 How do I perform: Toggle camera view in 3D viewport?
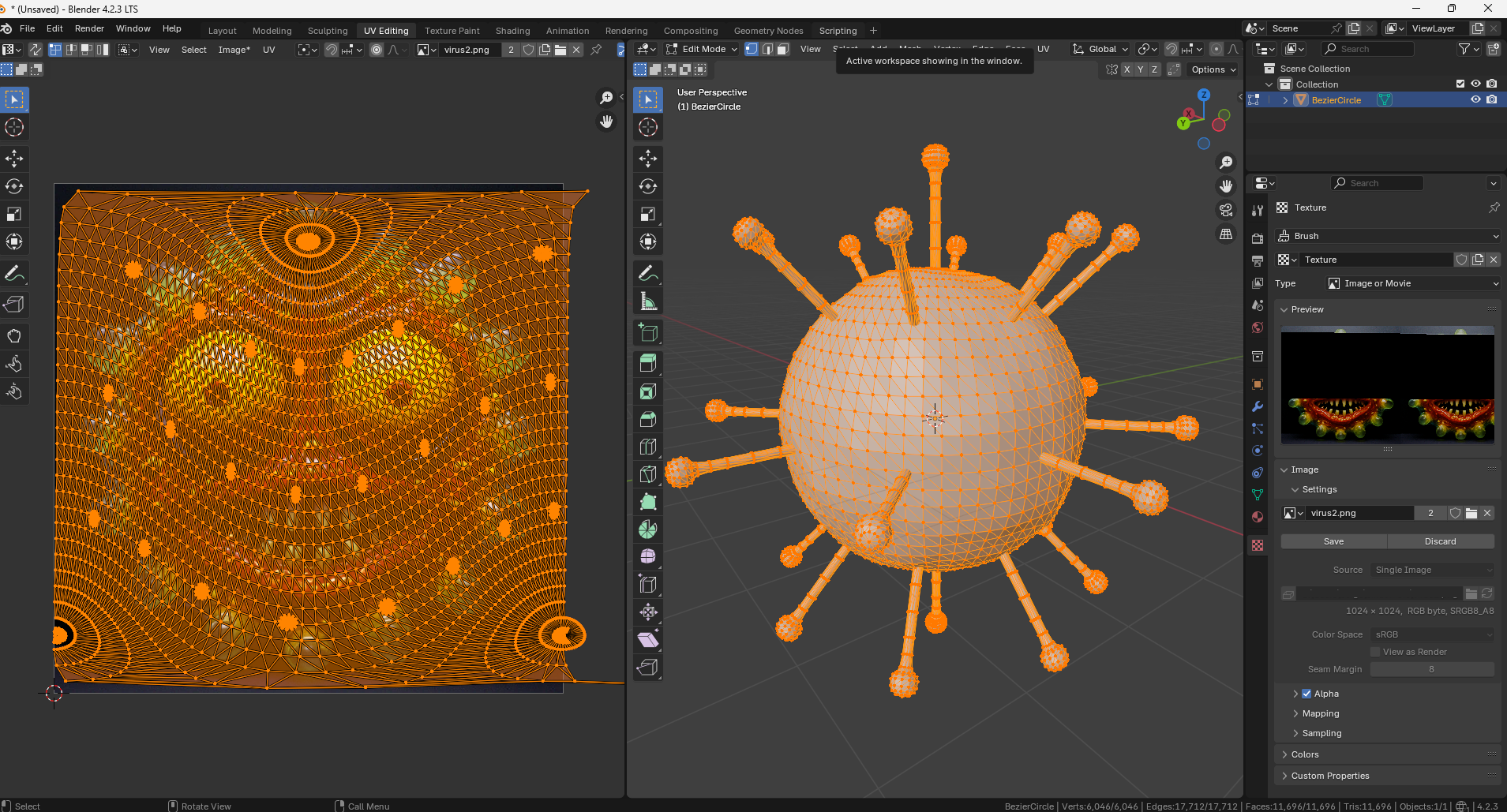tap(1226, 210)
